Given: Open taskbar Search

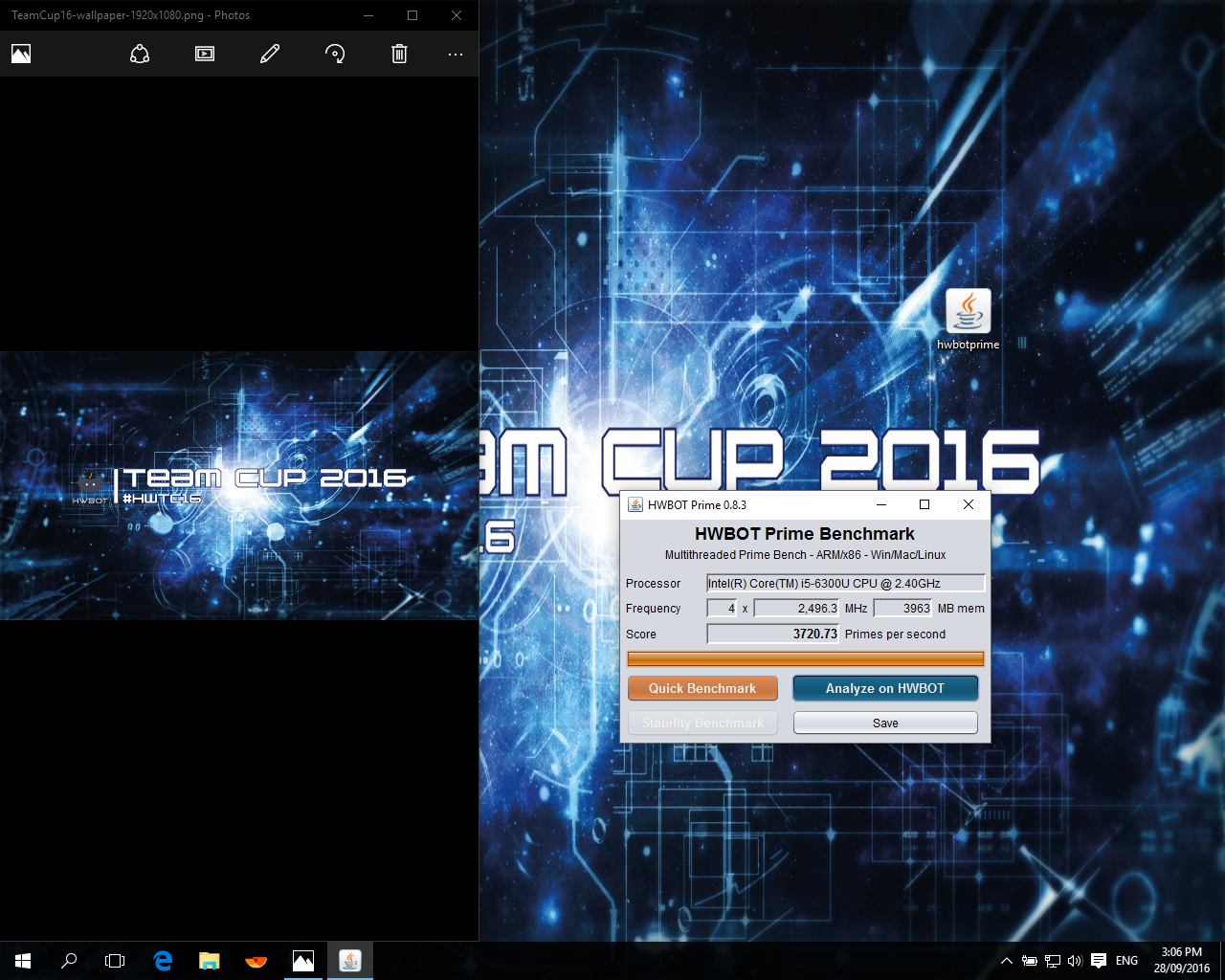Looking at the screenshot, I should 69,961.
